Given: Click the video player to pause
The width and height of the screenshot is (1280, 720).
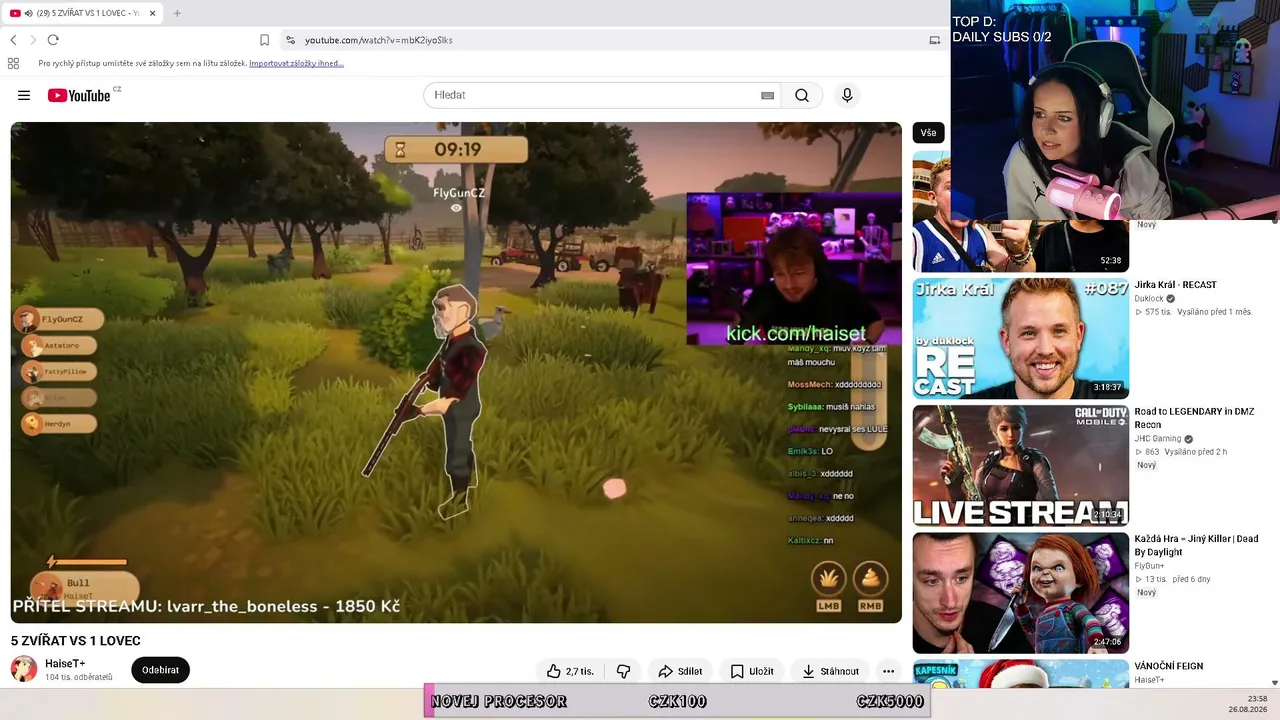Looking at the screenshot, I should click(x=456, y=372).
